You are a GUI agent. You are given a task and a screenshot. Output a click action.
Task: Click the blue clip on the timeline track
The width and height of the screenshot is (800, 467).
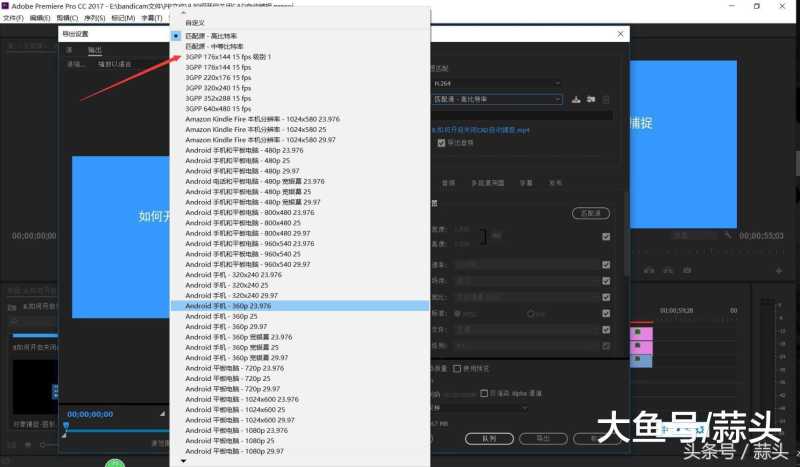click(x=641, y=361)
